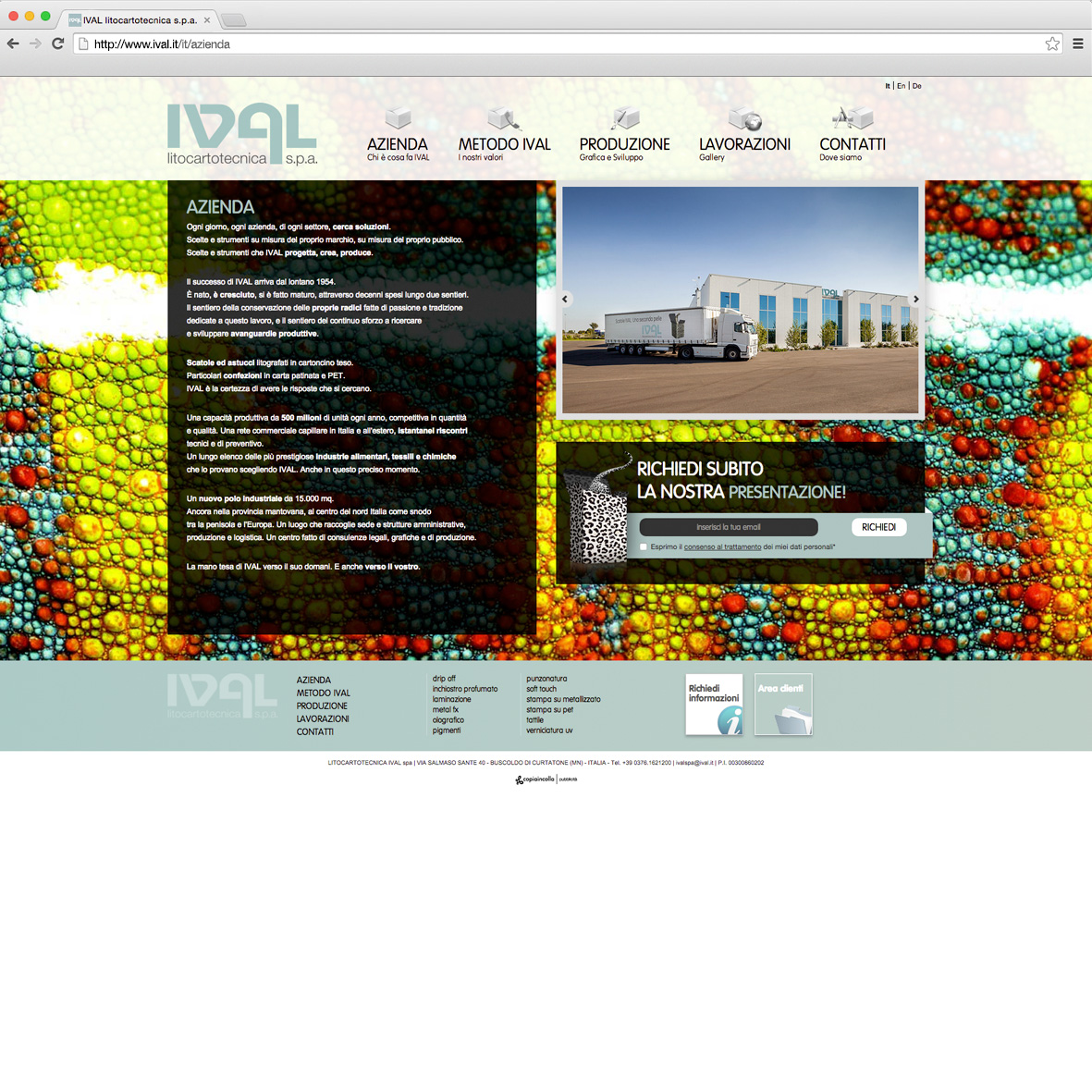Click the ivalspa@ival.it email address
Image resolution: width=1092 pixels, height=1092 pixels.
pos(694,763)
